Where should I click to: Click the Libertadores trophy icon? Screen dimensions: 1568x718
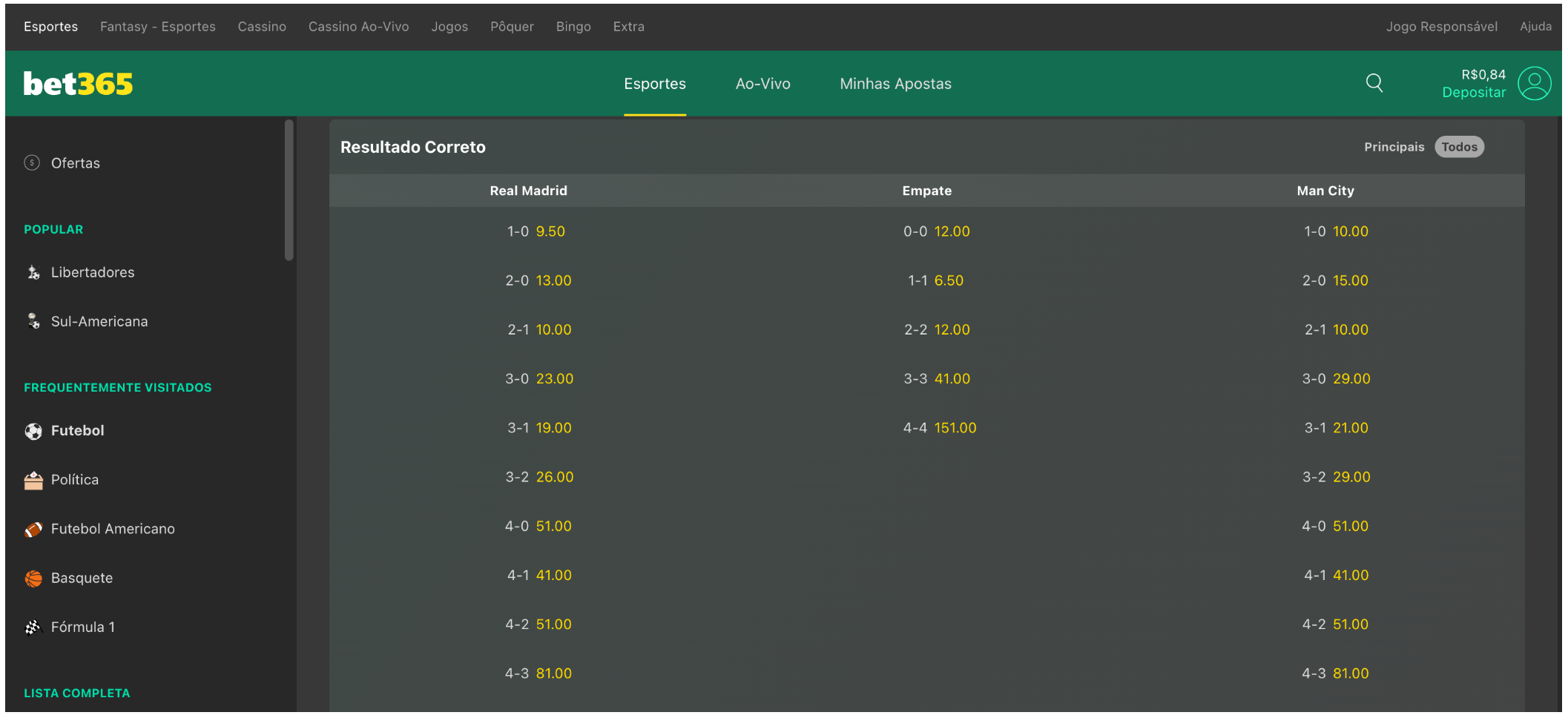click(33, 272)
